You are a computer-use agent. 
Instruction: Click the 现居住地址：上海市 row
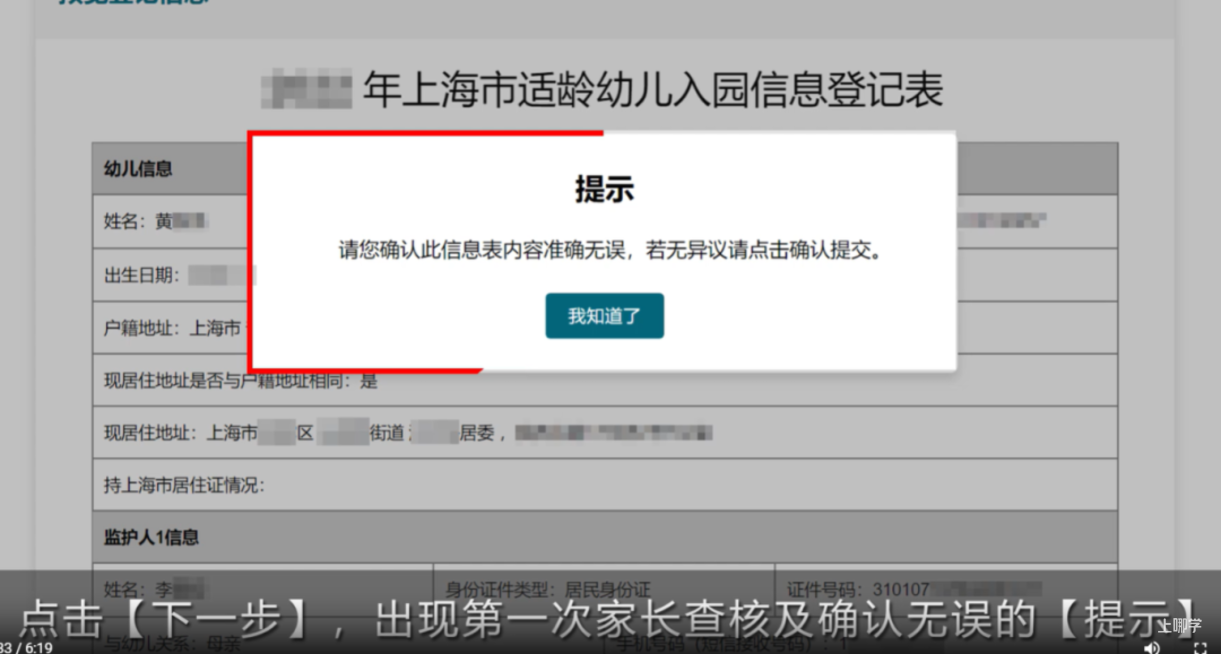tap(604, 433)
